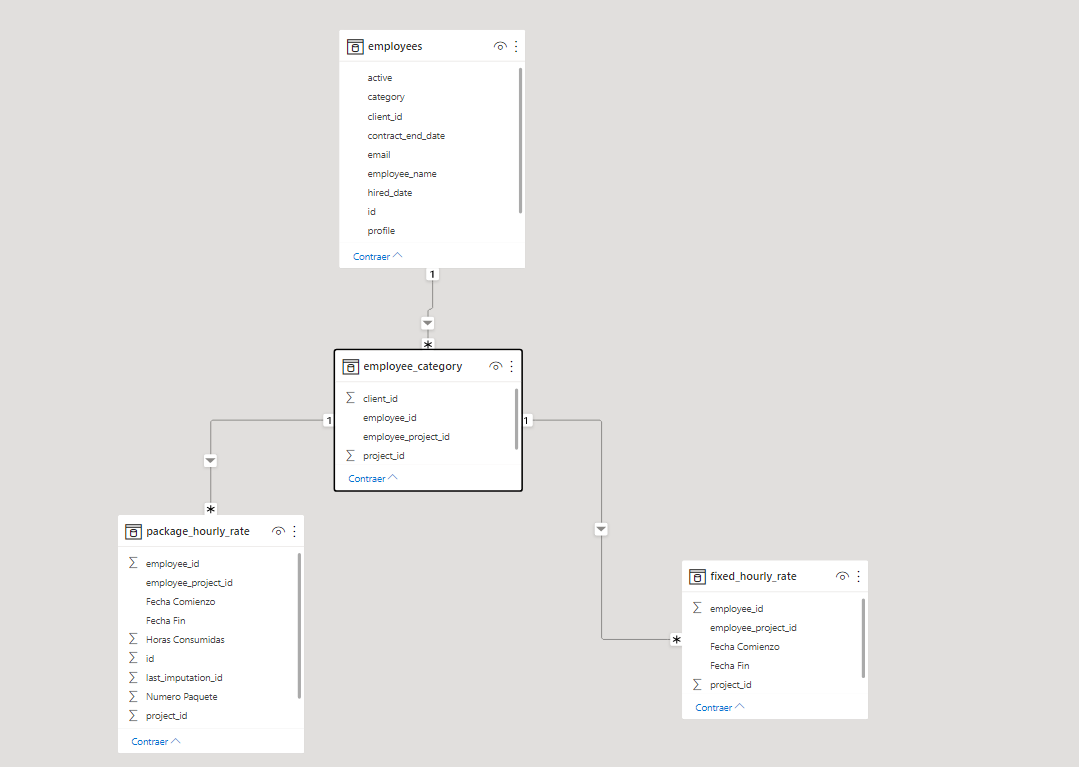Toggle visibility of package_hourly_rate table
Image resolution: width=1079 pixels, height=767 pixels.
pos(278,531)
